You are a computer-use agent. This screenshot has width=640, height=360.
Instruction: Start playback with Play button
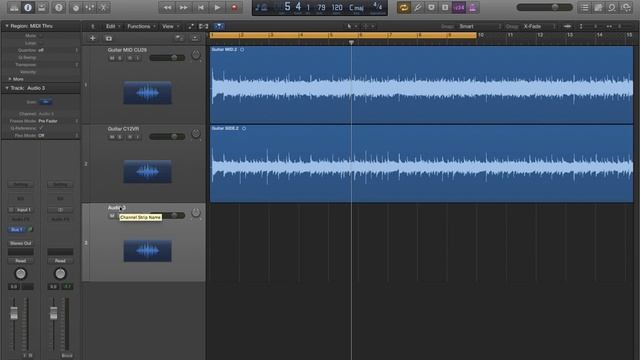point(217,7)
